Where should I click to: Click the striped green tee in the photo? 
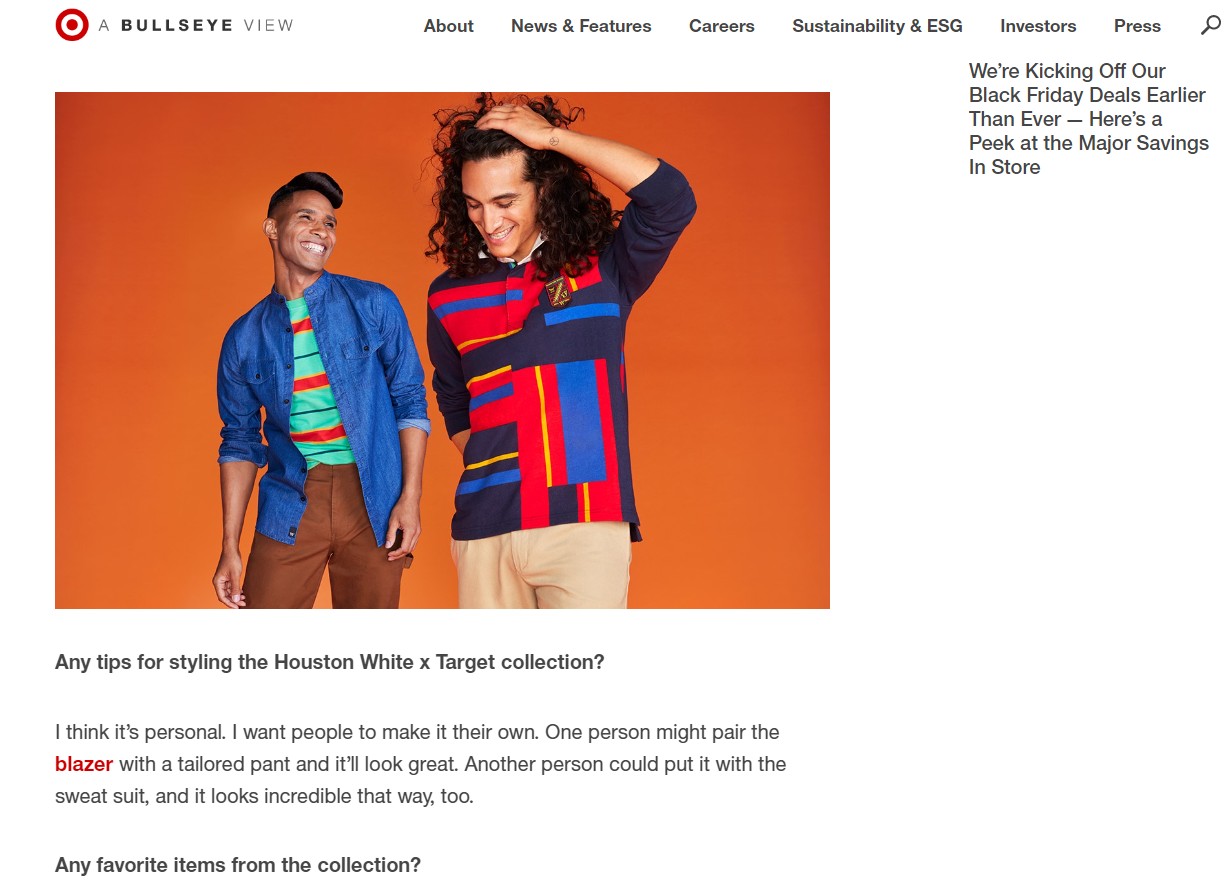click(319, 385)
